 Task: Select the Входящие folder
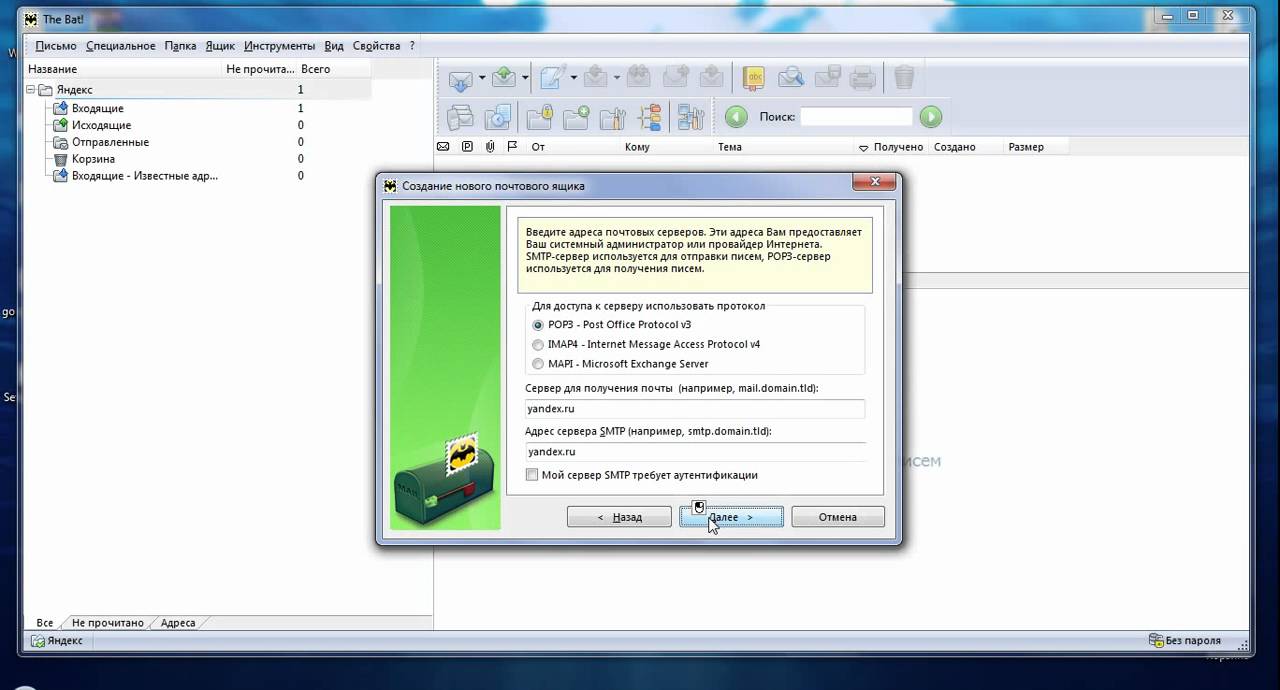(98, 108)
